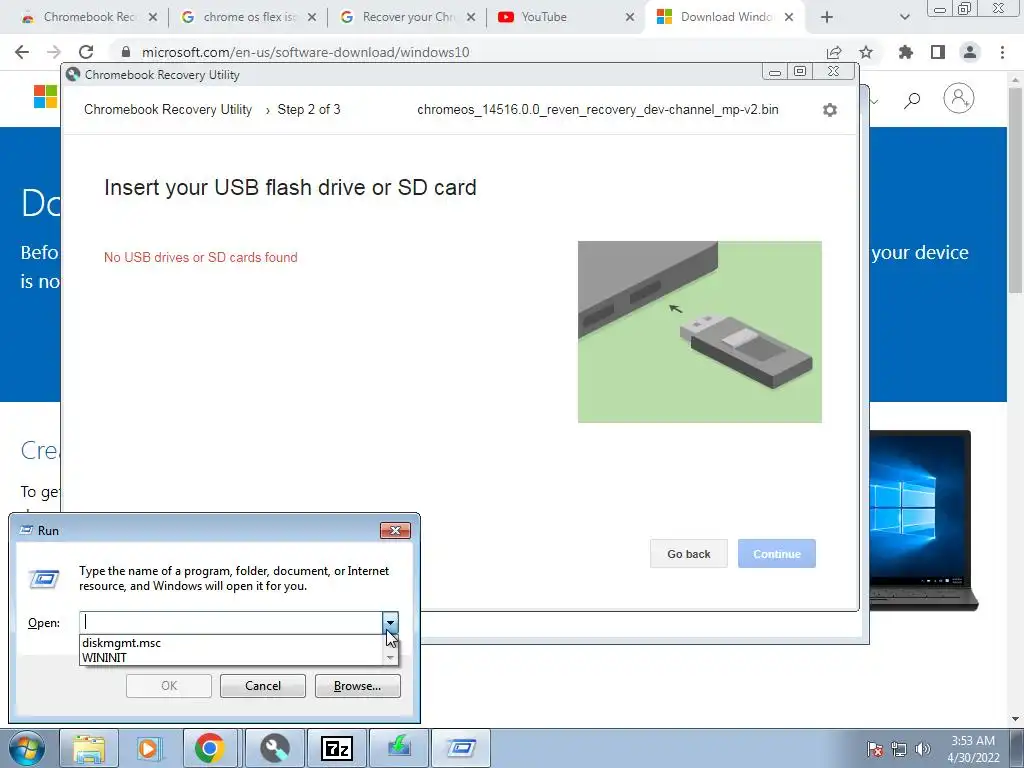
Task: Click Go back in Recovery Utility
Action: pos(688,554)
